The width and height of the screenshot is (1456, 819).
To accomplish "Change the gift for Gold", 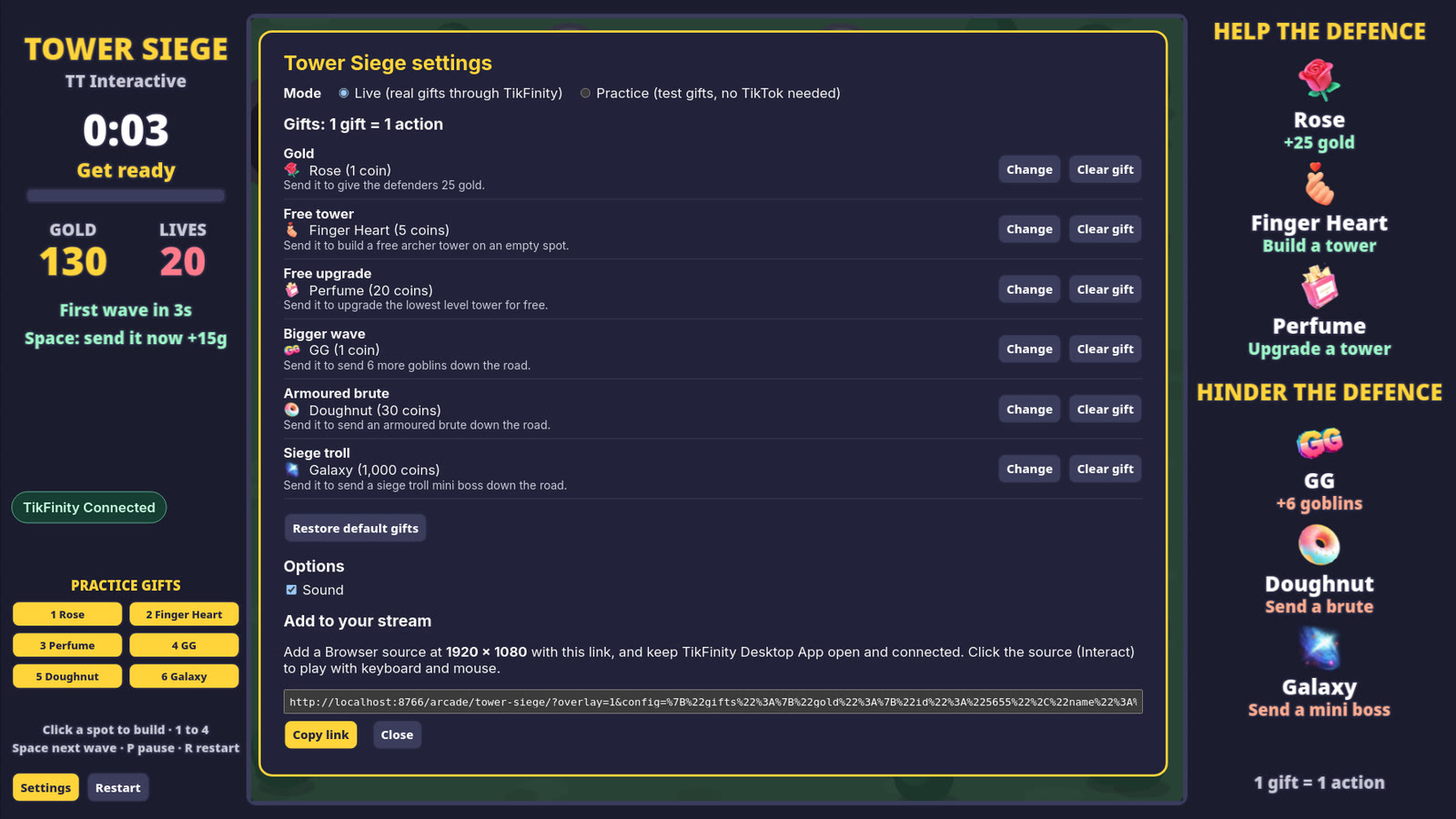I will (1029, 169).
